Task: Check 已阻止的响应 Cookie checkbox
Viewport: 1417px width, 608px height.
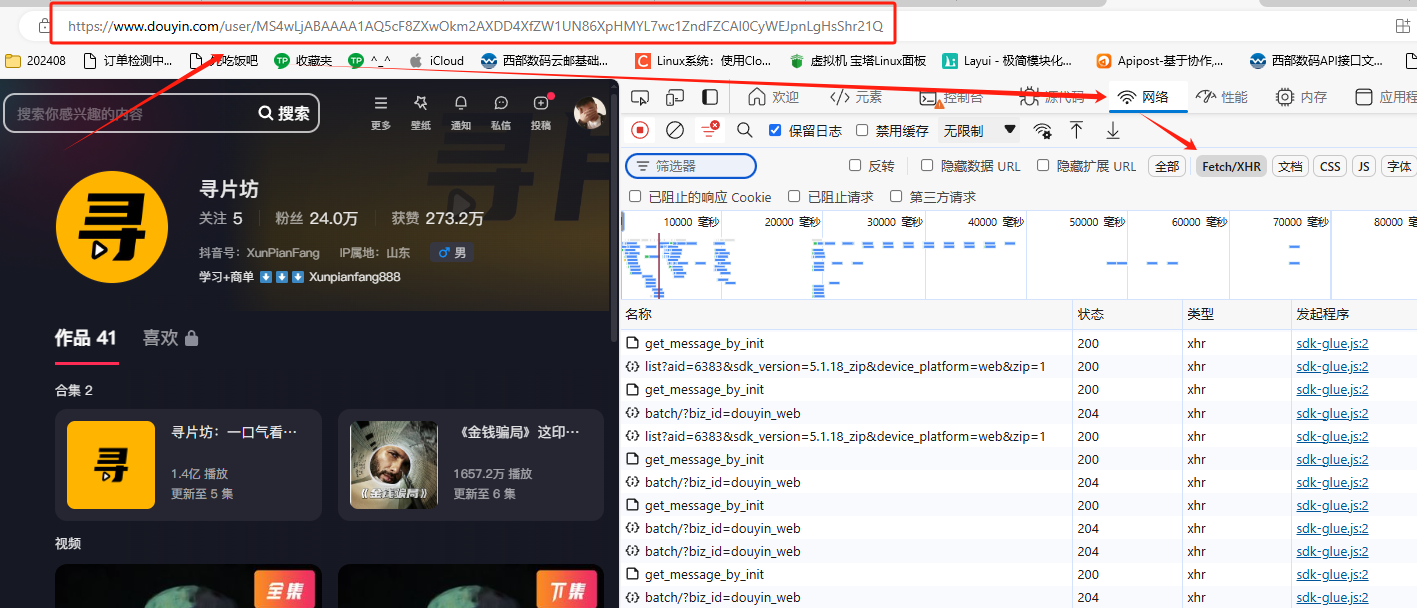Action: 635,197
